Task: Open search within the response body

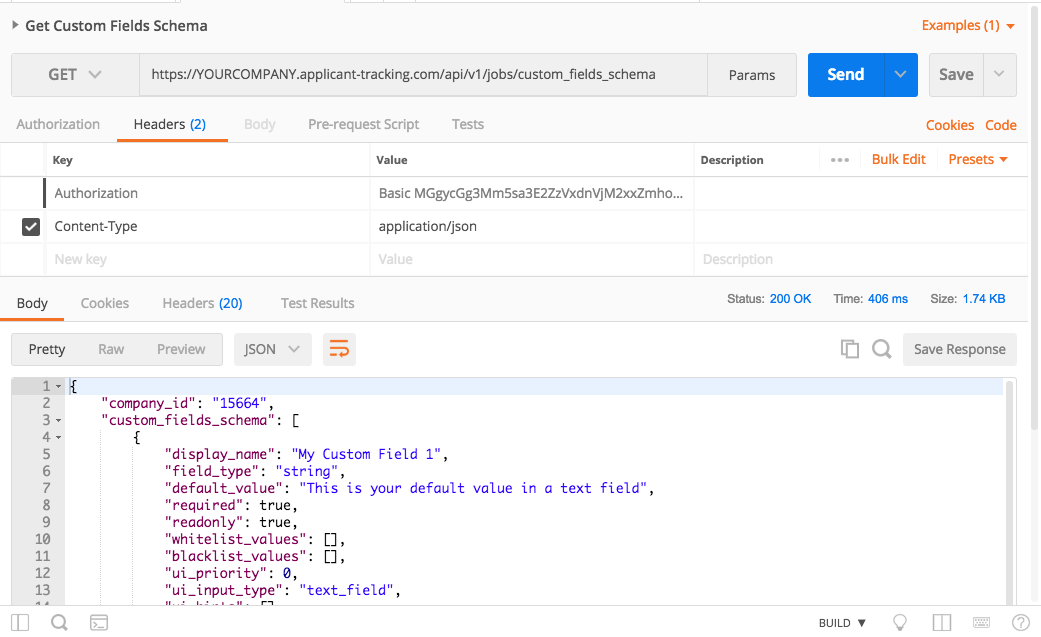Action: [x=882, y=349]
